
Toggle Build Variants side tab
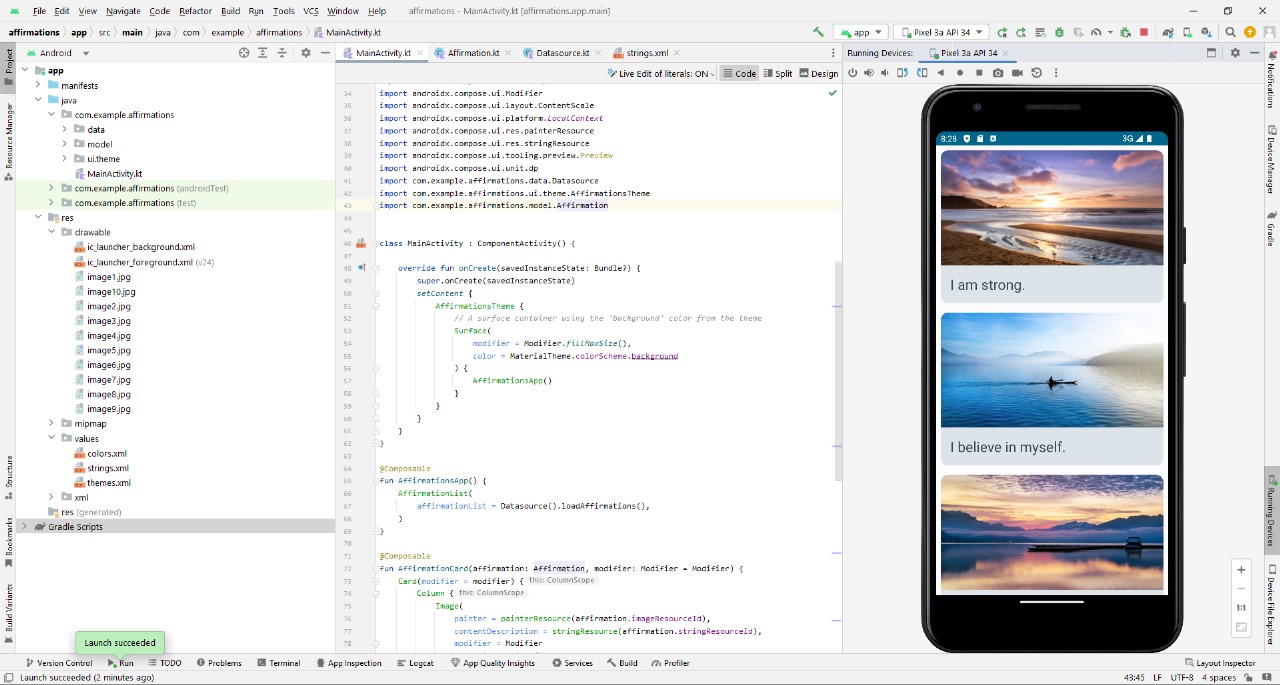pyautogui.click(x=8, y=612)
